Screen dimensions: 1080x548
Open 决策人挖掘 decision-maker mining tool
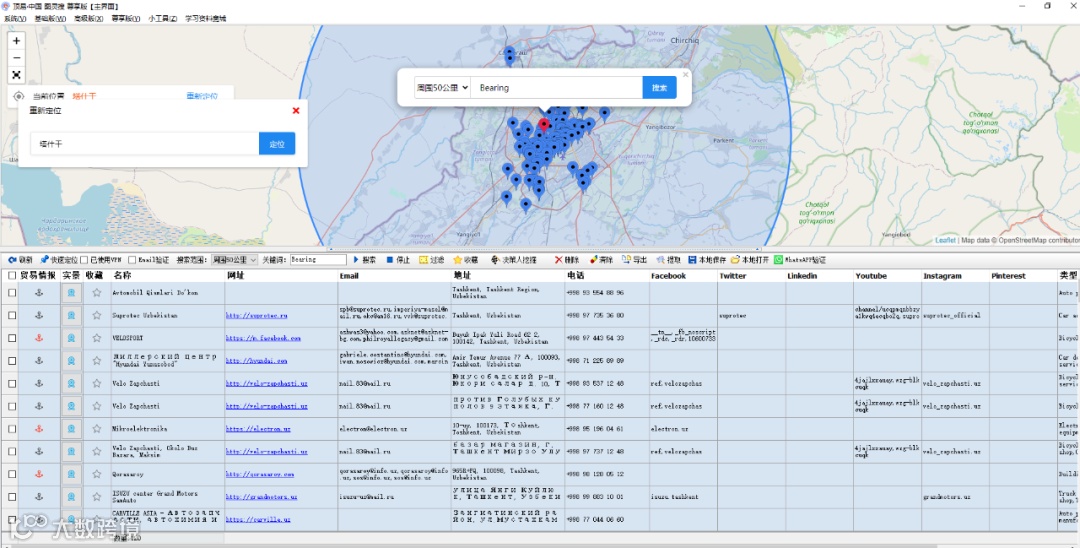pyautogui.click(x=514, y=260)
